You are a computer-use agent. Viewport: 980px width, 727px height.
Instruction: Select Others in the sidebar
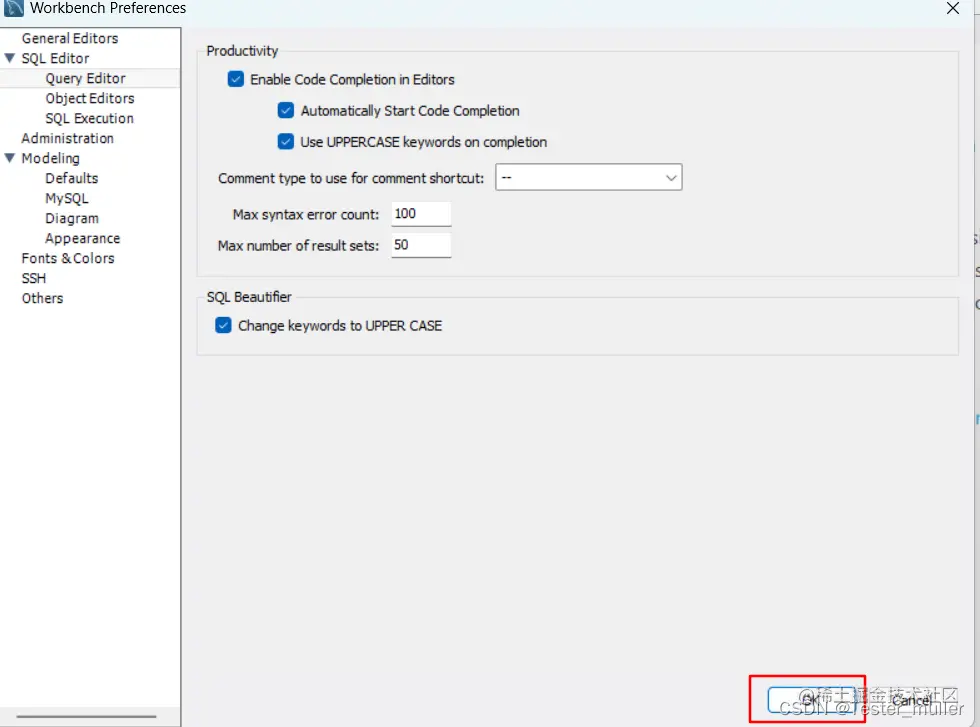42,298
